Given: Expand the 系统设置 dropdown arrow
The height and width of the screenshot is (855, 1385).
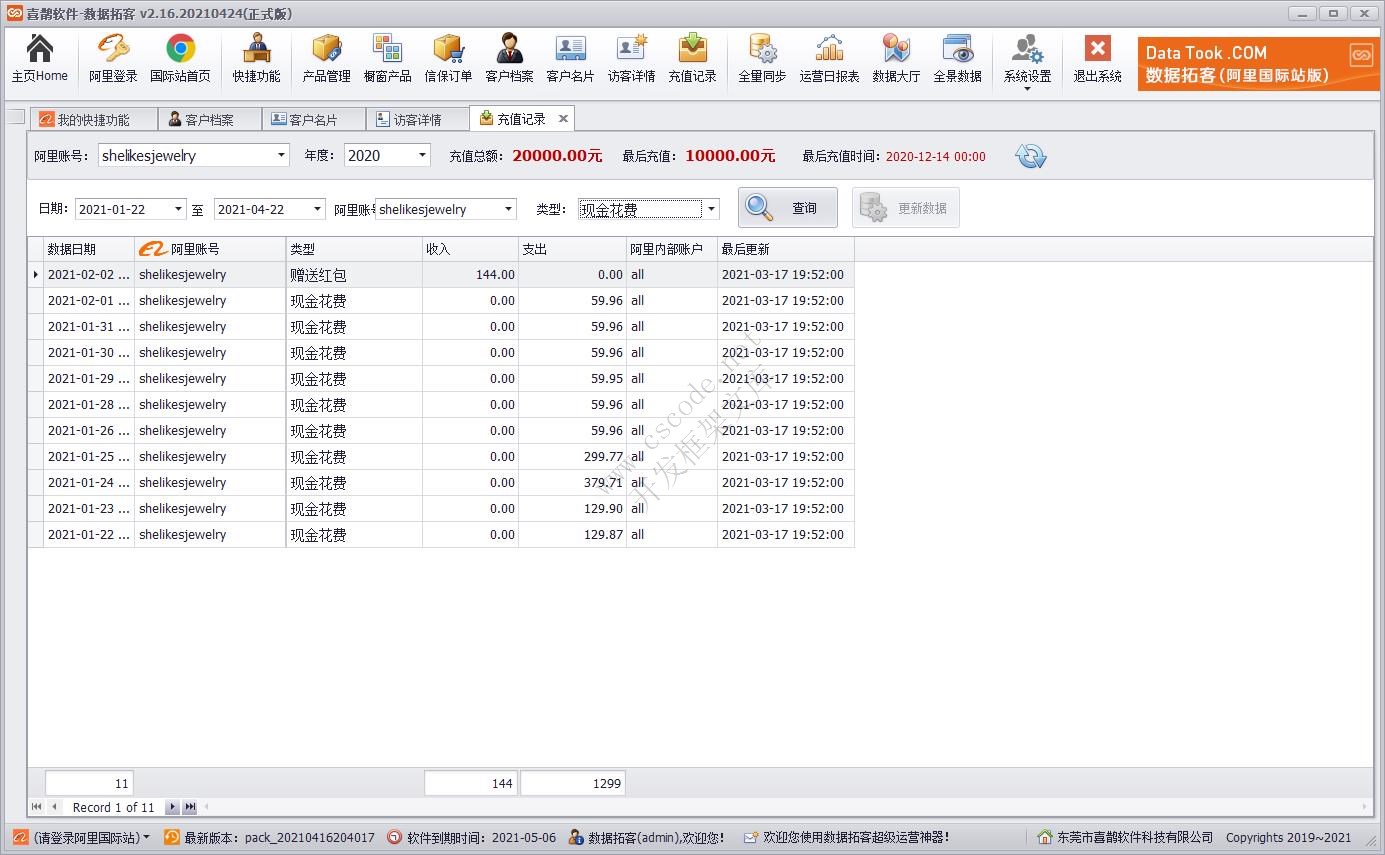Looking at the screenshot, I should click(1027, 89).
